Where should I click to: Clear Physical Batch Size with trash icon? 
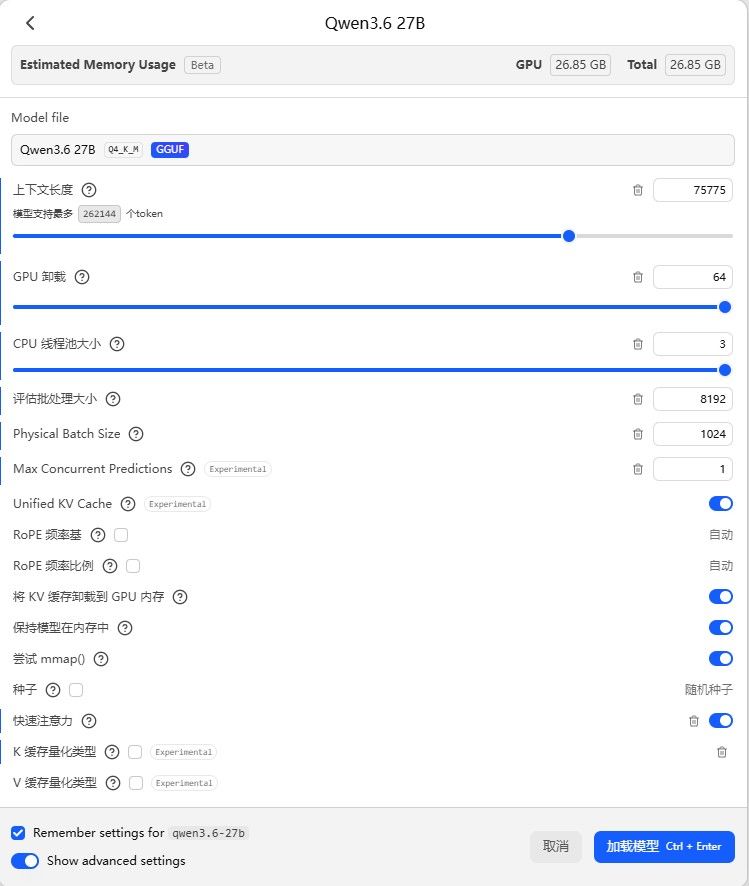(638, 434)
